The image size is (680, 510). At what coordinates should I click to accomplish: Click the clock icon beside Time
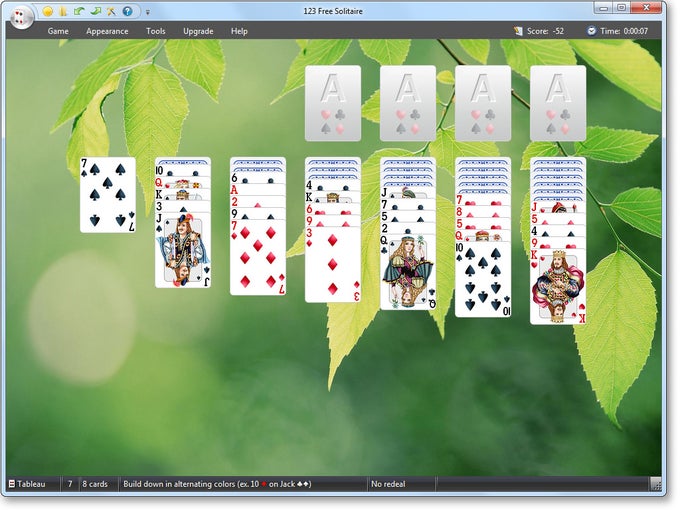592,31
